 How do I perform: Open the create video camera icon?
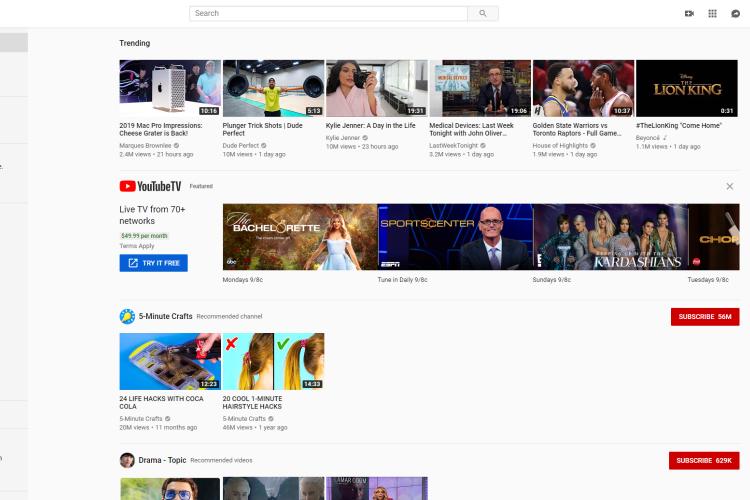coord(689,13)
